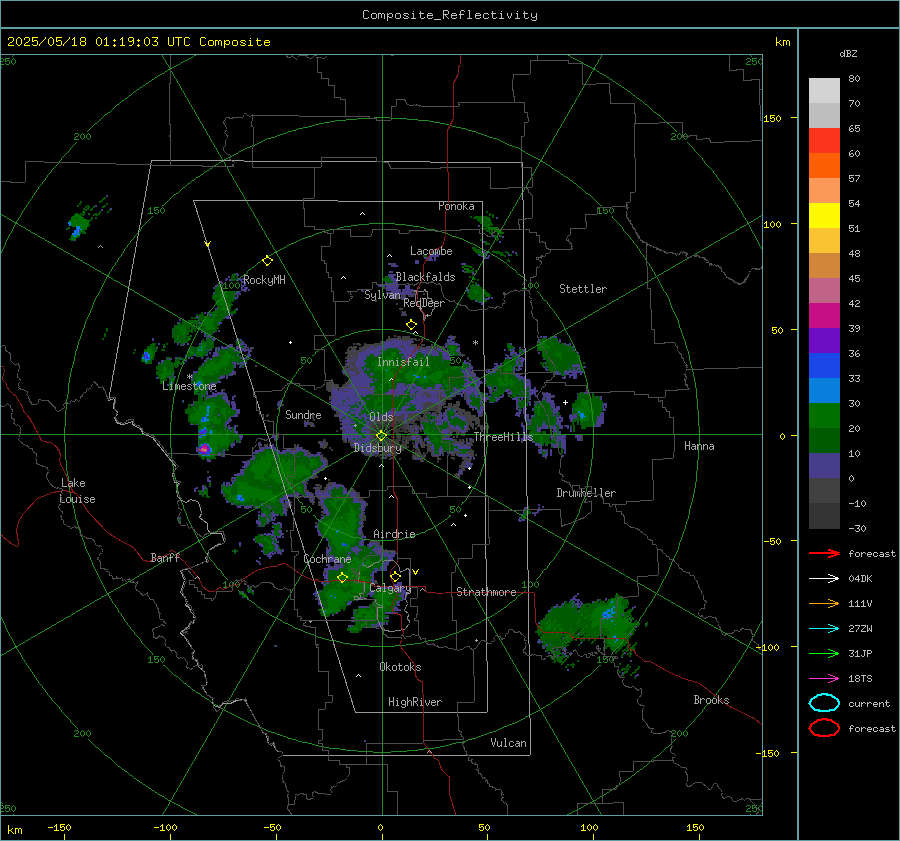
Task: Click the Lacombe town label
Action: click(x=431, y=251)
